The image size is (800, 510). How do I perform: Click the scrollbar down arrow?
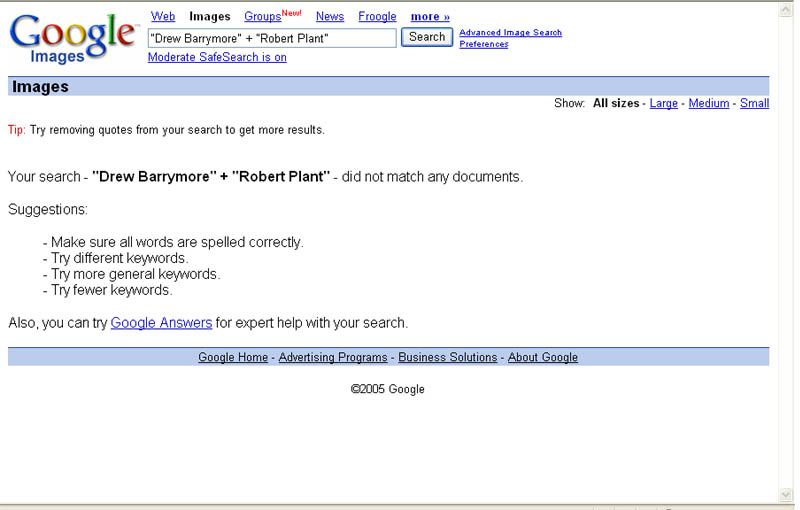(786, 495)
